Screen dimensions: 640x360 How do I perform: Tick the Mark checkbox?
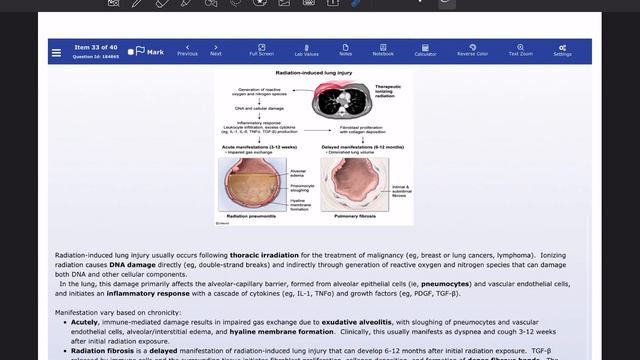[x=131, y=52]
